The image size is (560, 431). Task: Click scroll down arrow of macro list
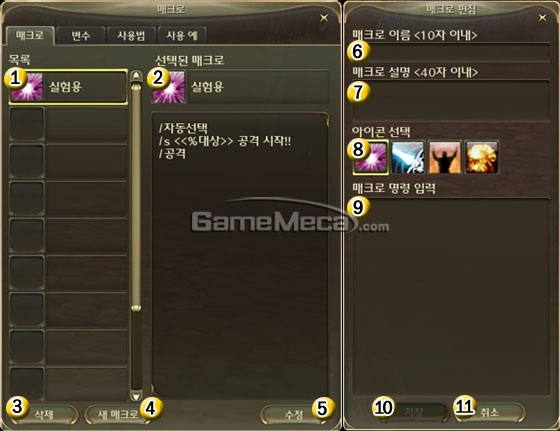point(136,395)
